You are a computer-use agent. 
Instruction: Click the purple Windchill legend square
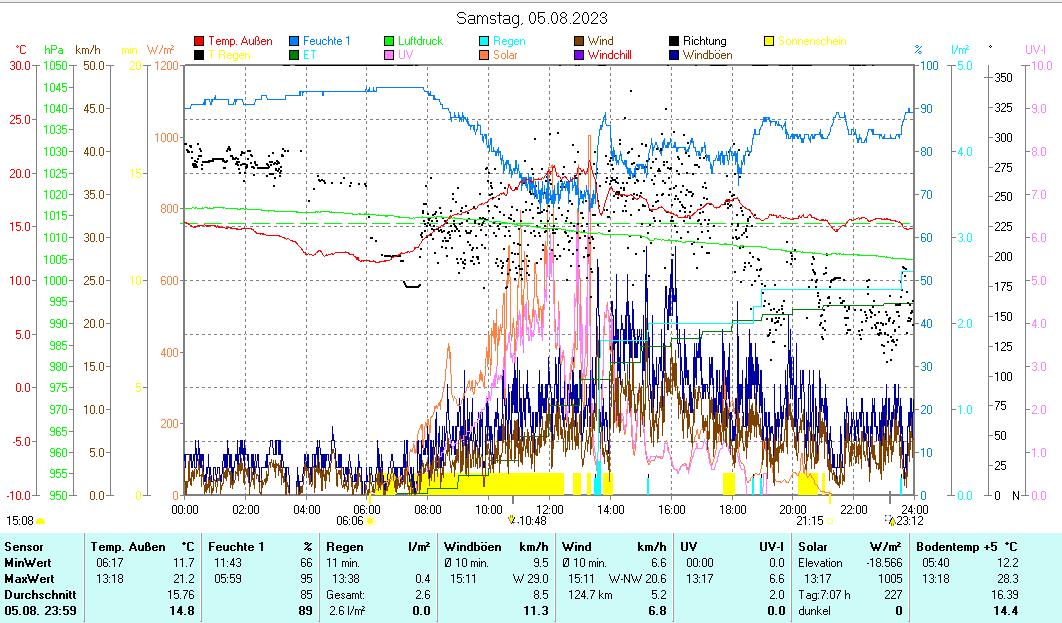coord(579,55)
